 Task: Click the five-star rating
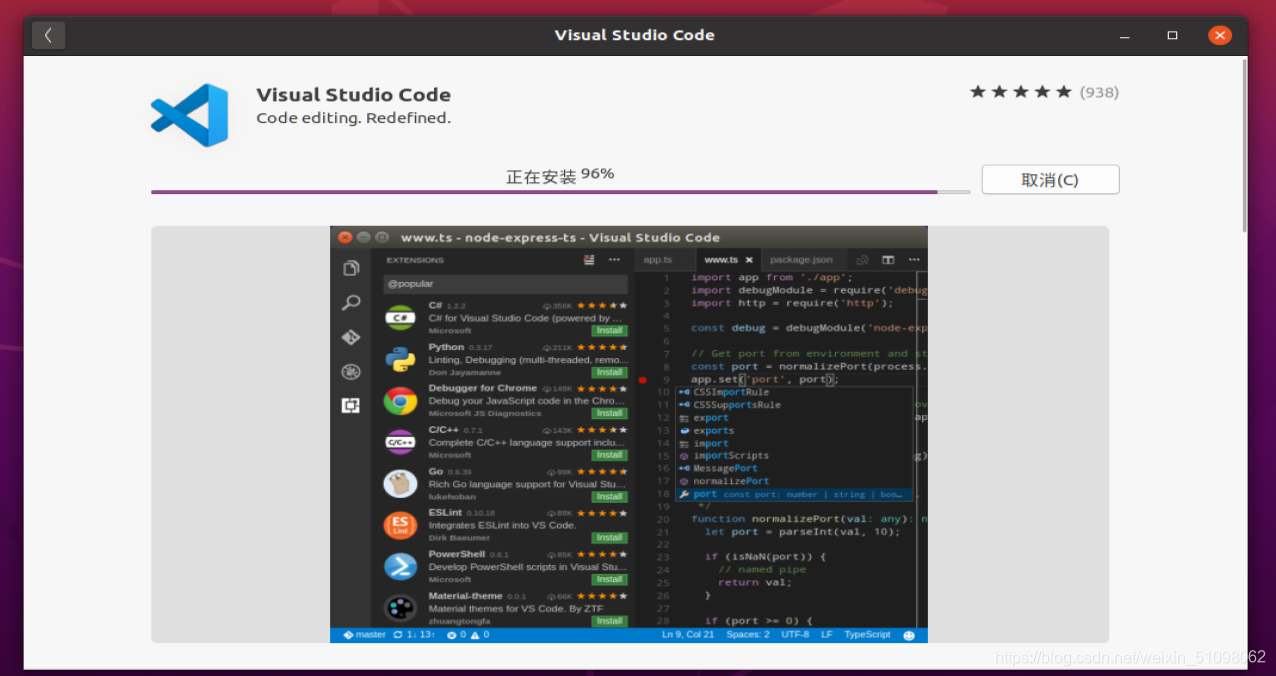click(1021, 92)
